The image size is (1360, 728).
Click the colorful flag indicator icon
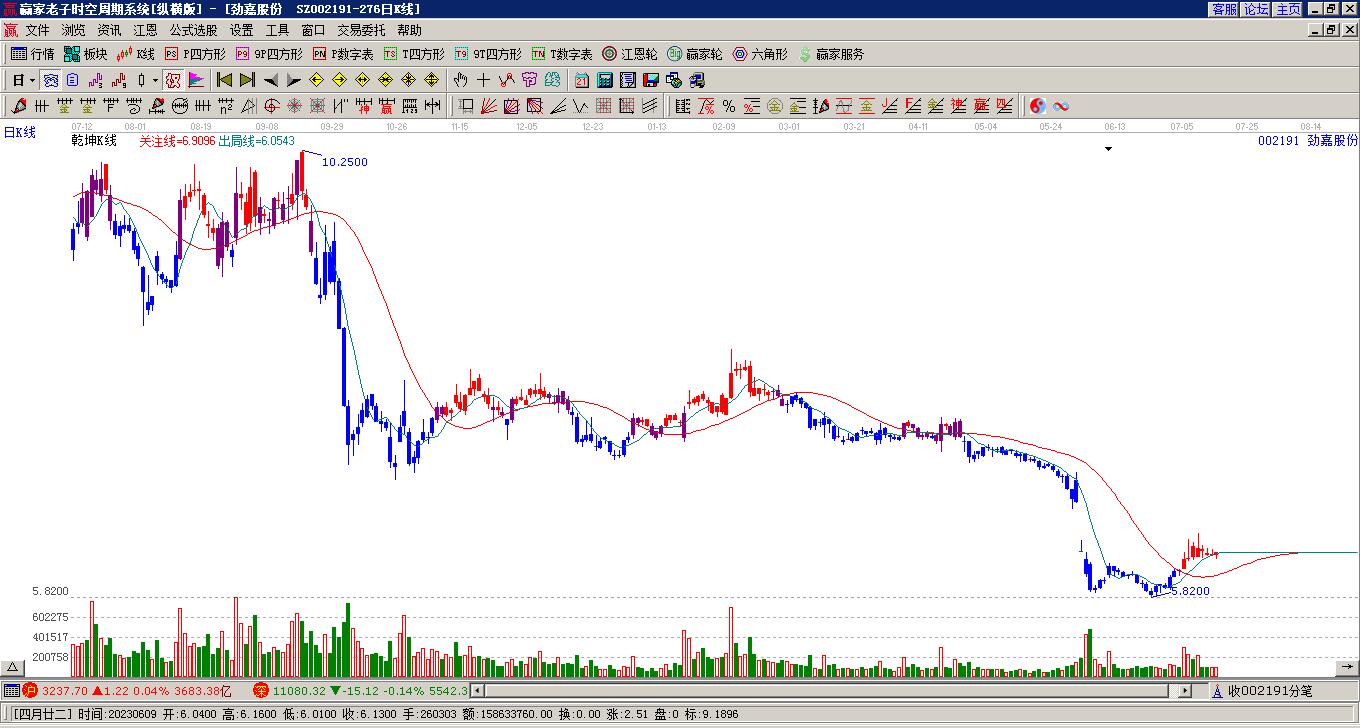point(196,80)
